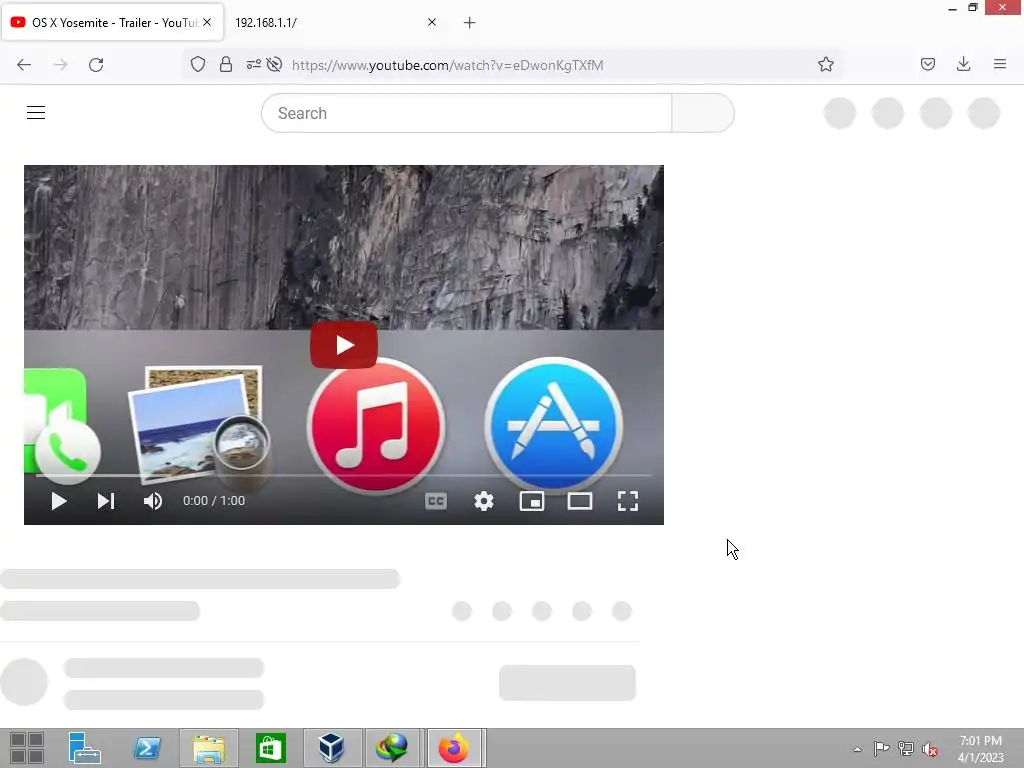
Task: Enable miniplayer mode
Action: [x=532, y=501]
